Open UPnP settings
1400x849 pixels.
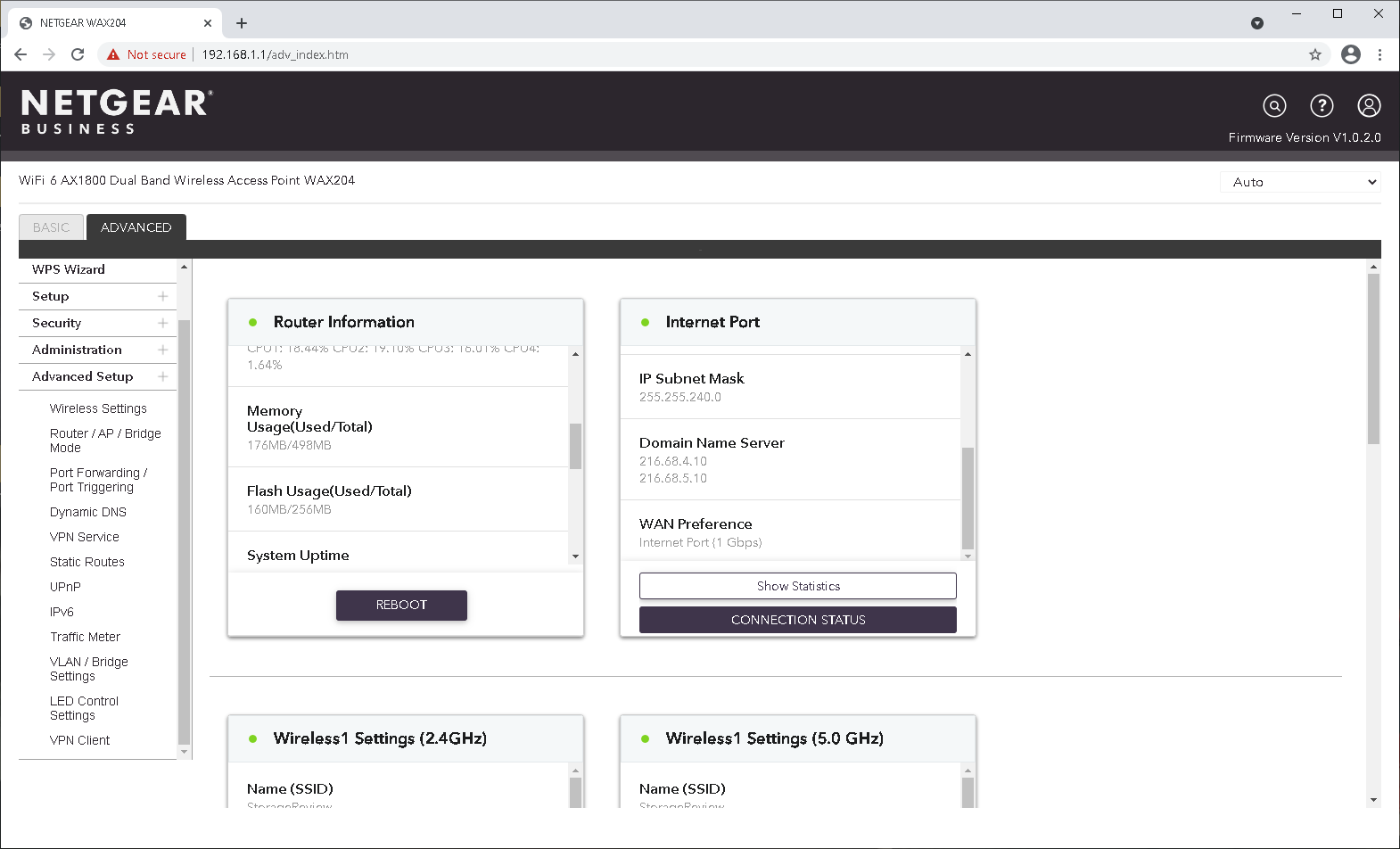(65, 587)
